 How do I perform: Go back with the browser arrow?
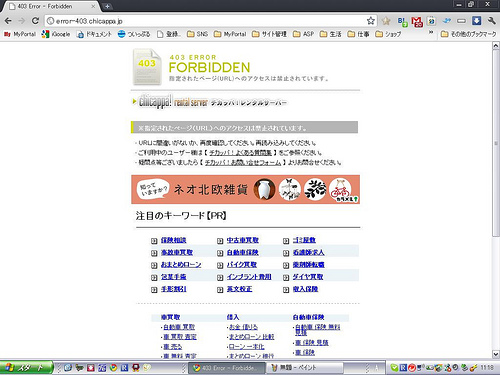pyautogui.click(x=8, y=21)
